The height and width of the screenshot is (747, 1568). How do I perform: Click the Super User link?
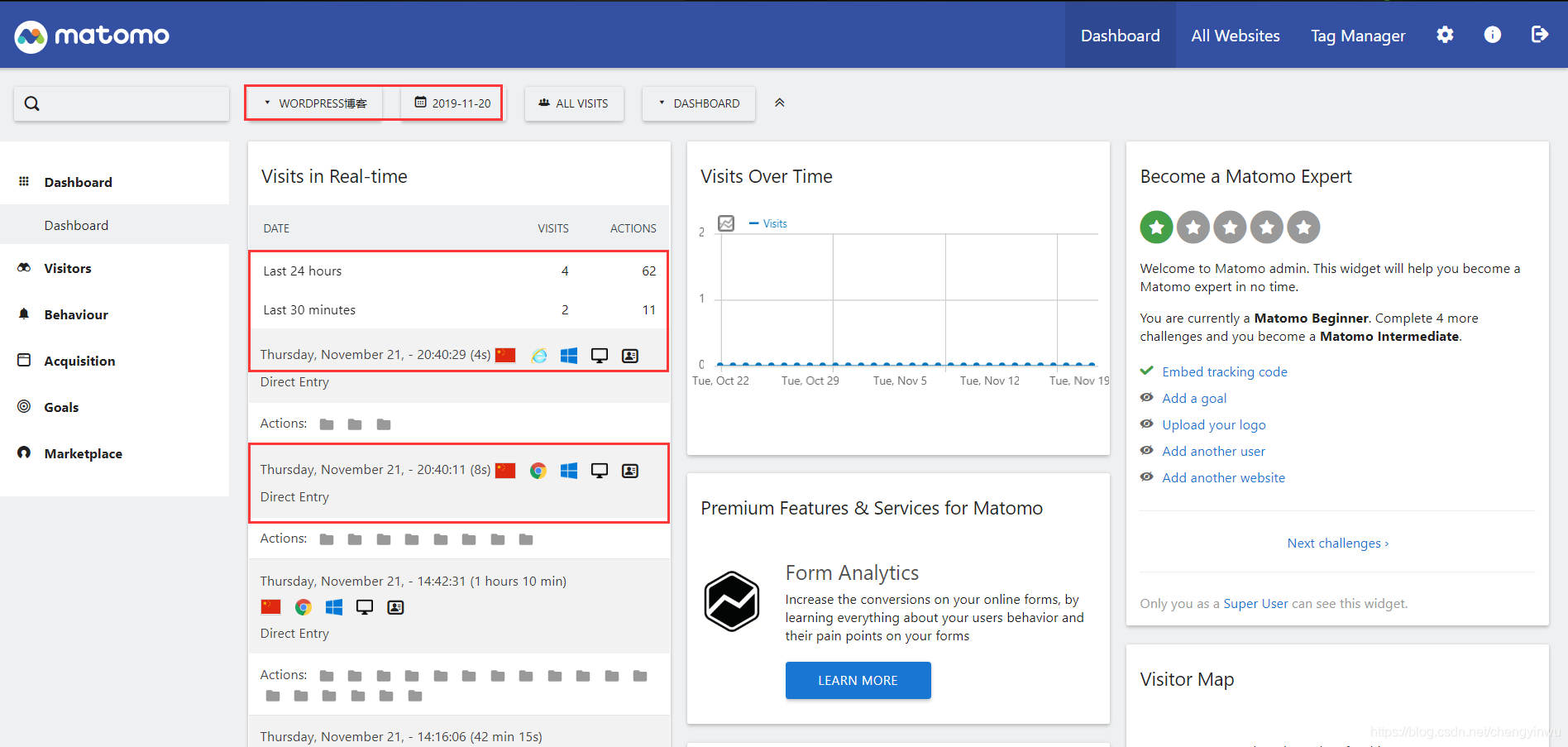tap(1255, 603)
